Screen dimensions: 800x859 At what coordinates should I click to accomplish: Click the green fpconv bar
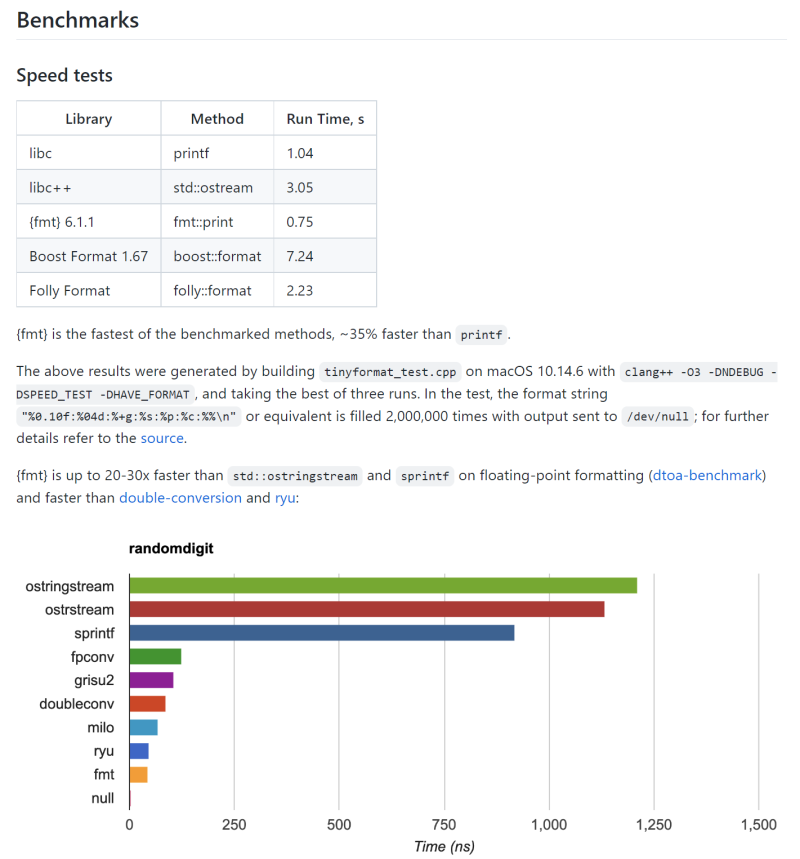155,656
